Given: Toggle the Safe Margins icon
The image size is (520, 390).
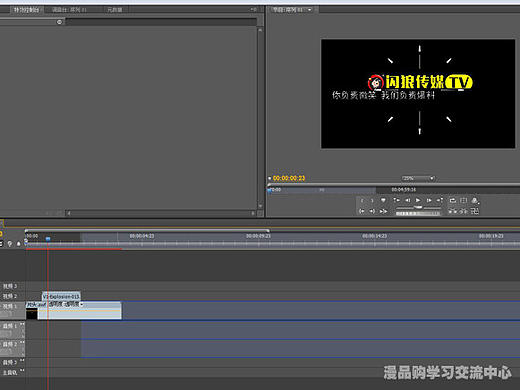Looking at the screenshot, I should 463,200.
